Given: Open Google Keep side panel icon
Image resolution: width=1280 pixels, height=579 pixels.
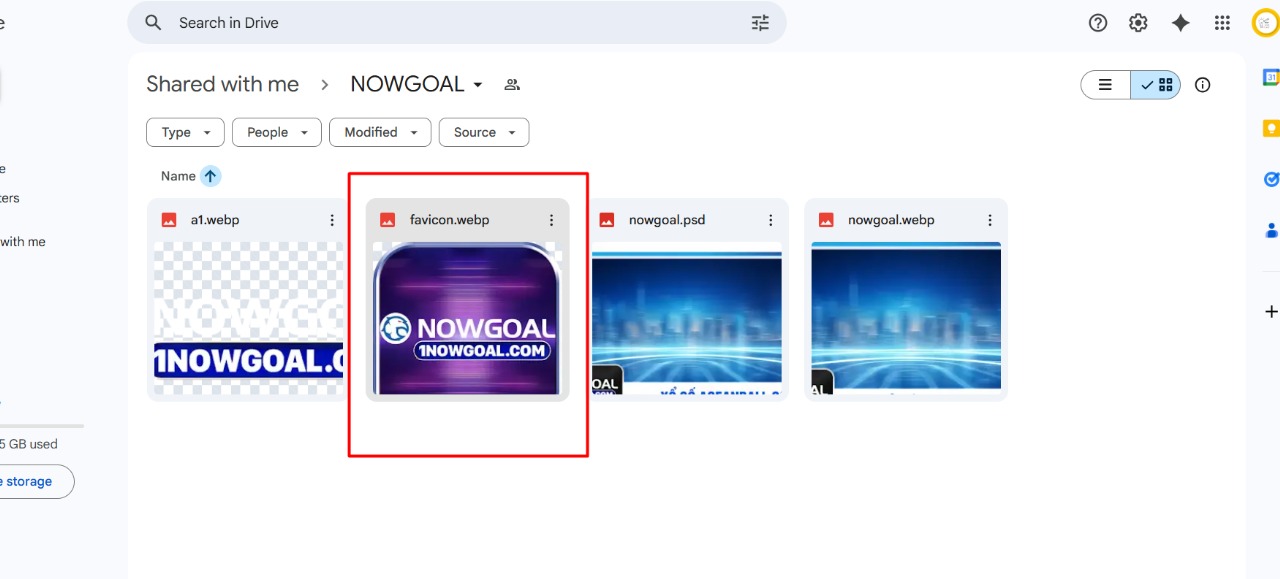Looking at the screenshot, I should [1271, 128].
